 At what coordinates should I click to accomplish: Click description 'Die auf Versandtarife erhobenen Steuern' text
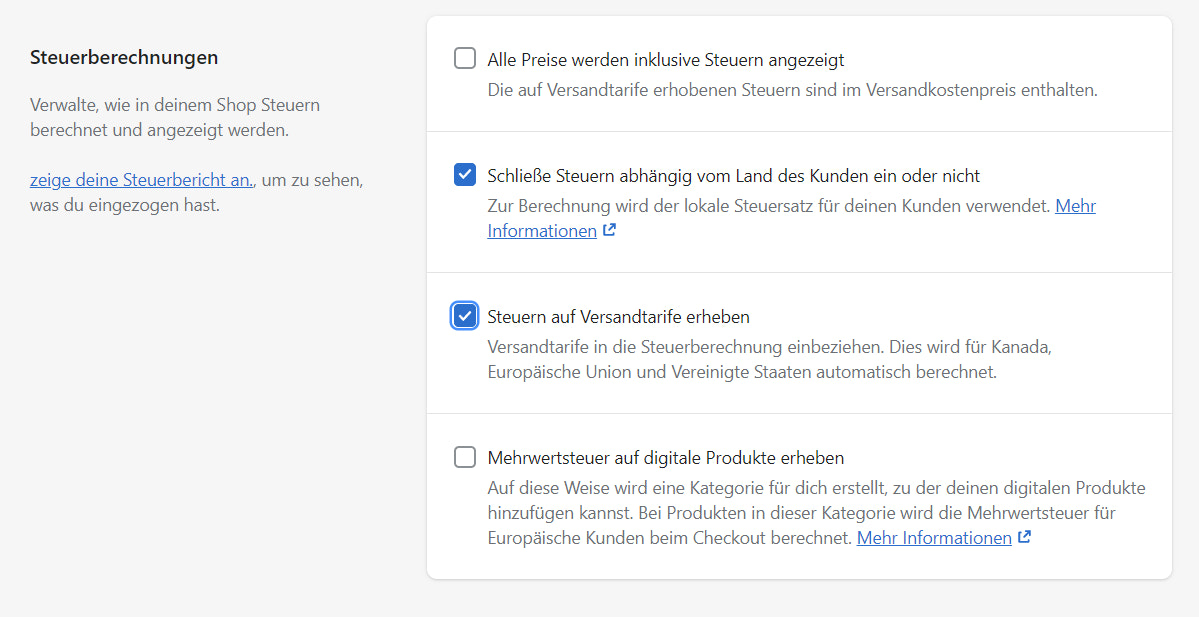point(792,90)
